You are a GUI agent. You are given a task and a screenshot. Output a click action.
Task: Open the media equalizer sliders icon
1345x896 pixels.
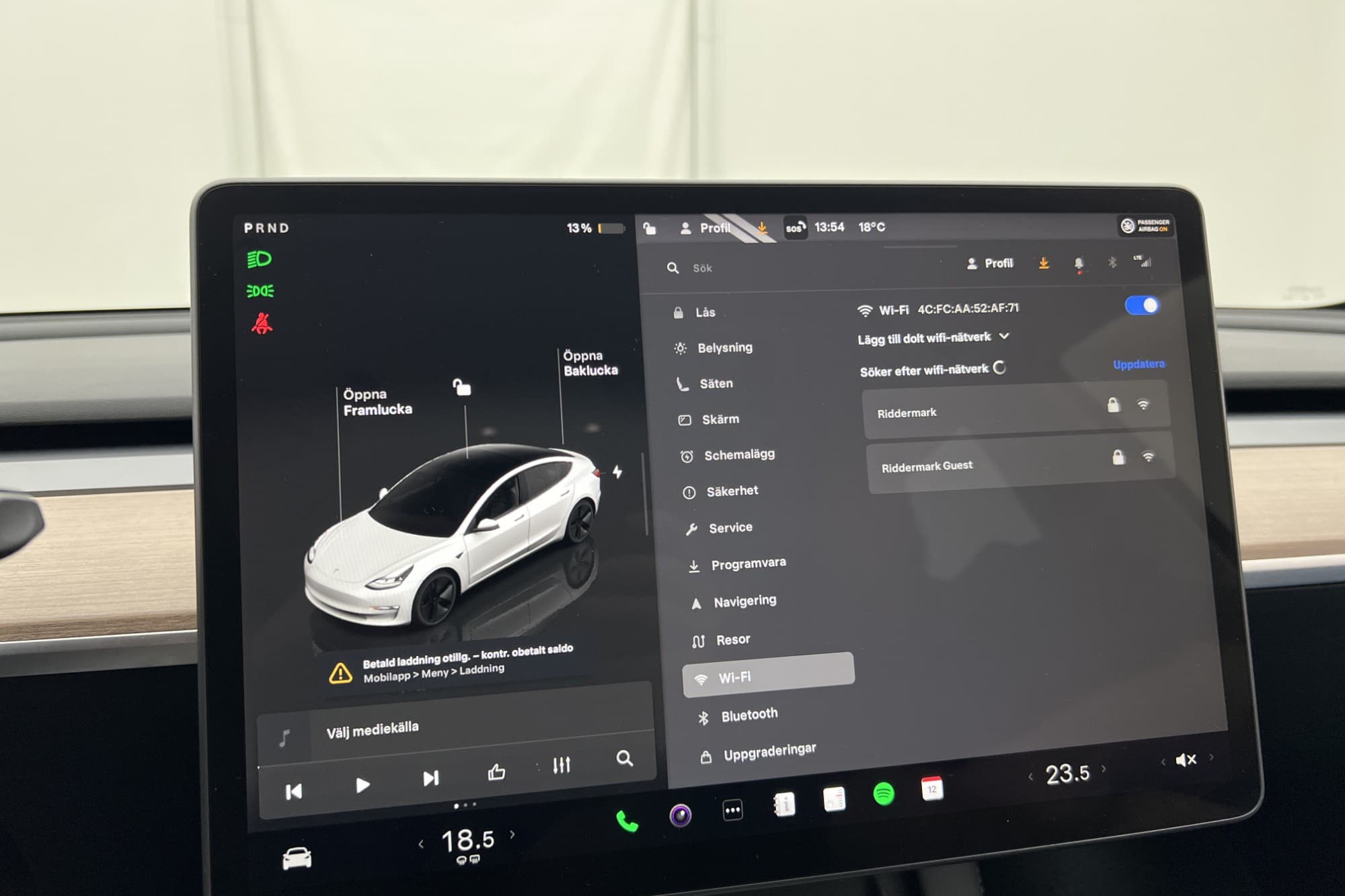(562, 765)
